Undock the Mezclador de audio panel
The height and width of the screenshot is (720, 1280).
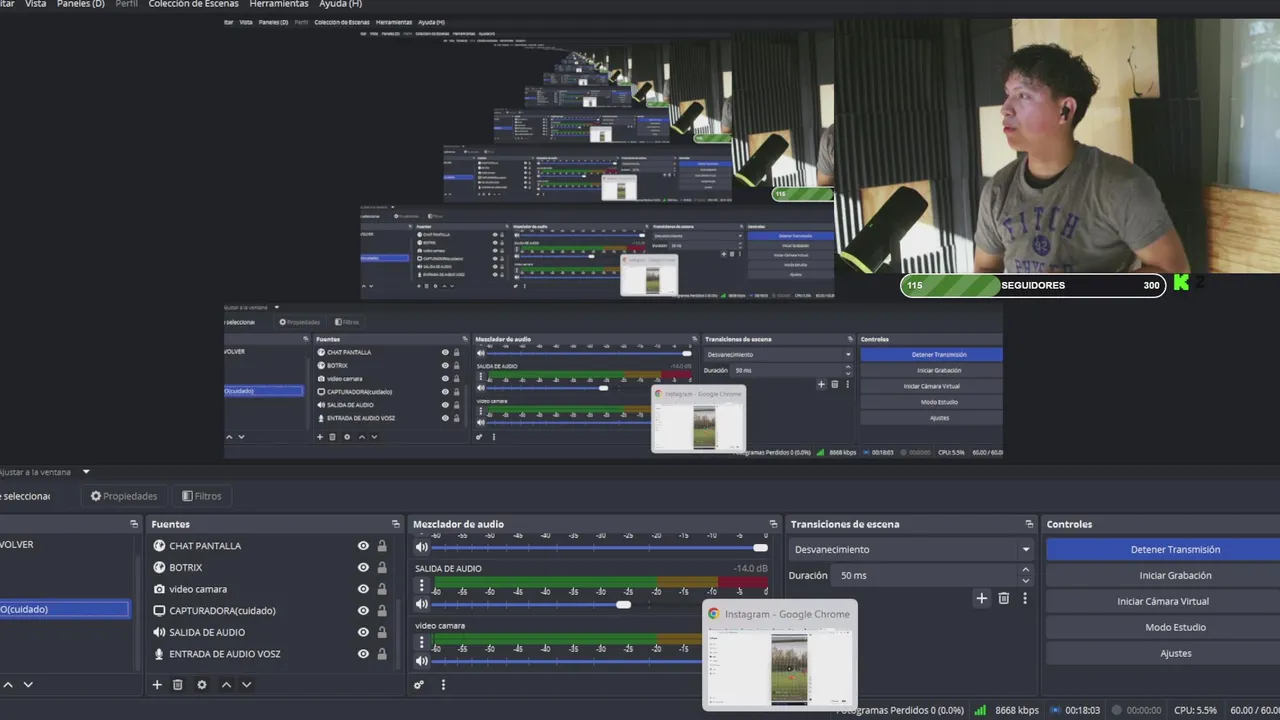click(773, 524)
